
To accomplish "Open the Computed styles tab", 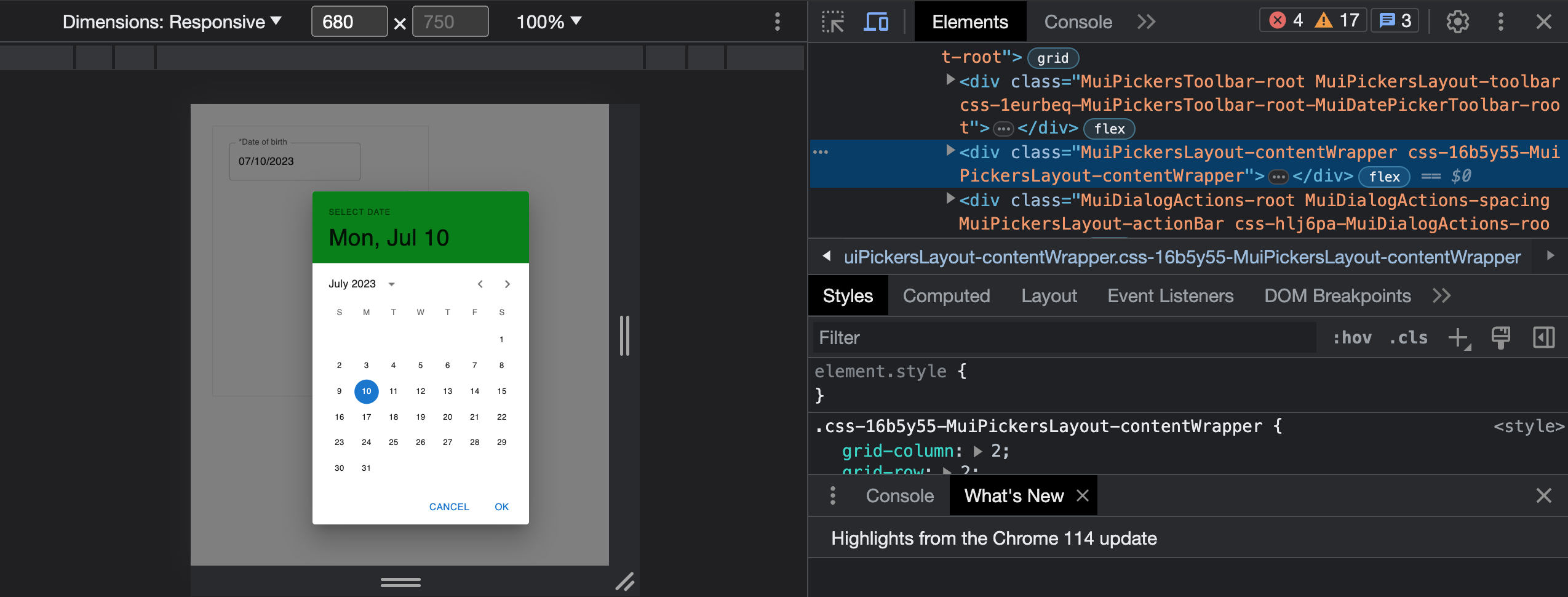I will [x=946, y=296].
